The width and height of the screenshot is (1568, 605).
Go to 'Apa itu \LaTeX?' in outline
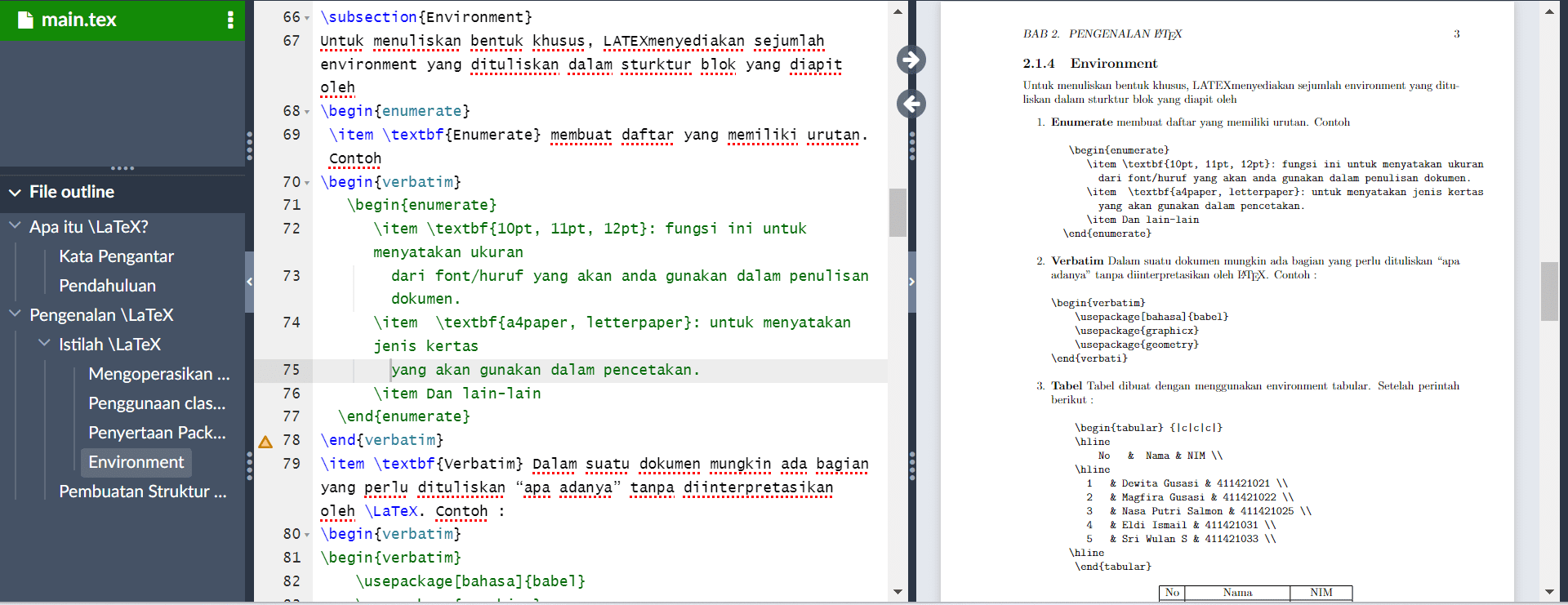pyautogui.click(x=89, y=227)
